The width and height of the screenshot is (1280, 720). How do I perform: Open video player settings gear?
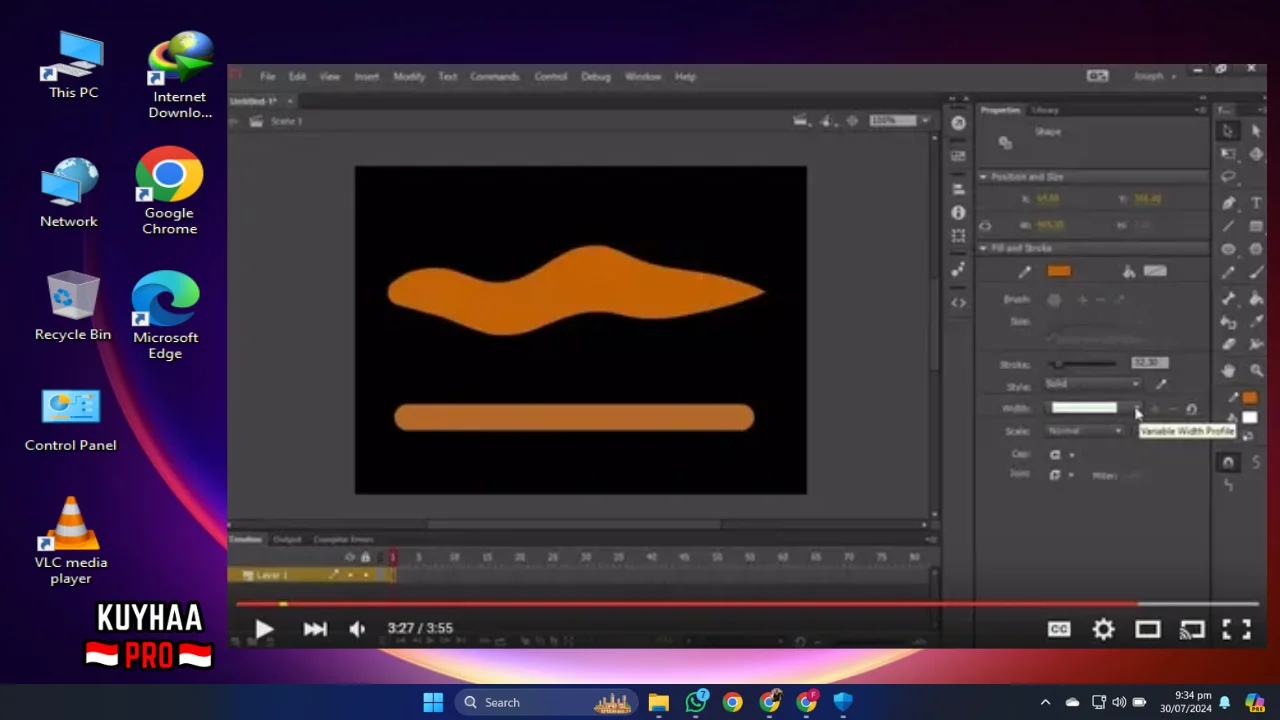point(1103,628)
